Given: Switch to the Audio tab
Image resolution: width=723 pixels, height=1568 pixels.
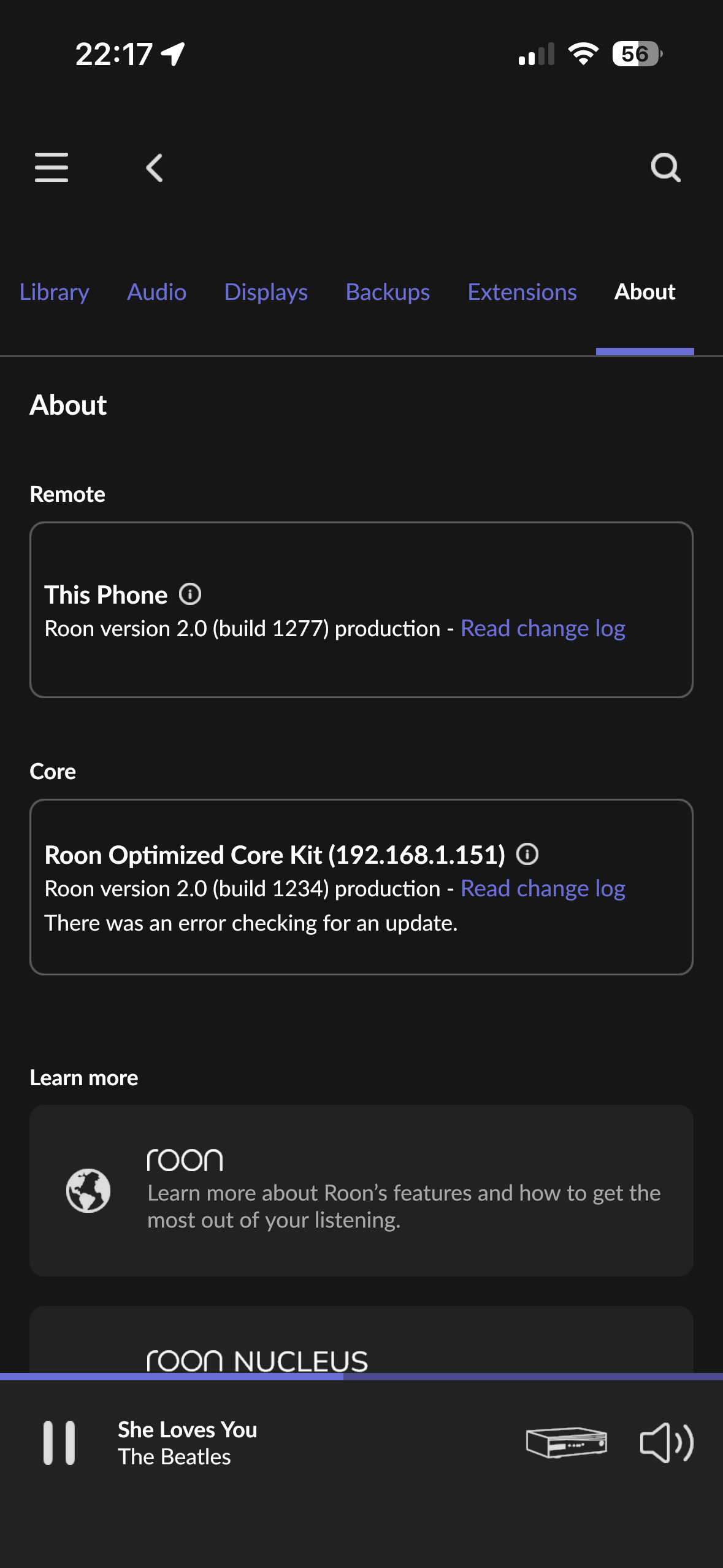Looking at the screenshot, I should tap(156, 292).
